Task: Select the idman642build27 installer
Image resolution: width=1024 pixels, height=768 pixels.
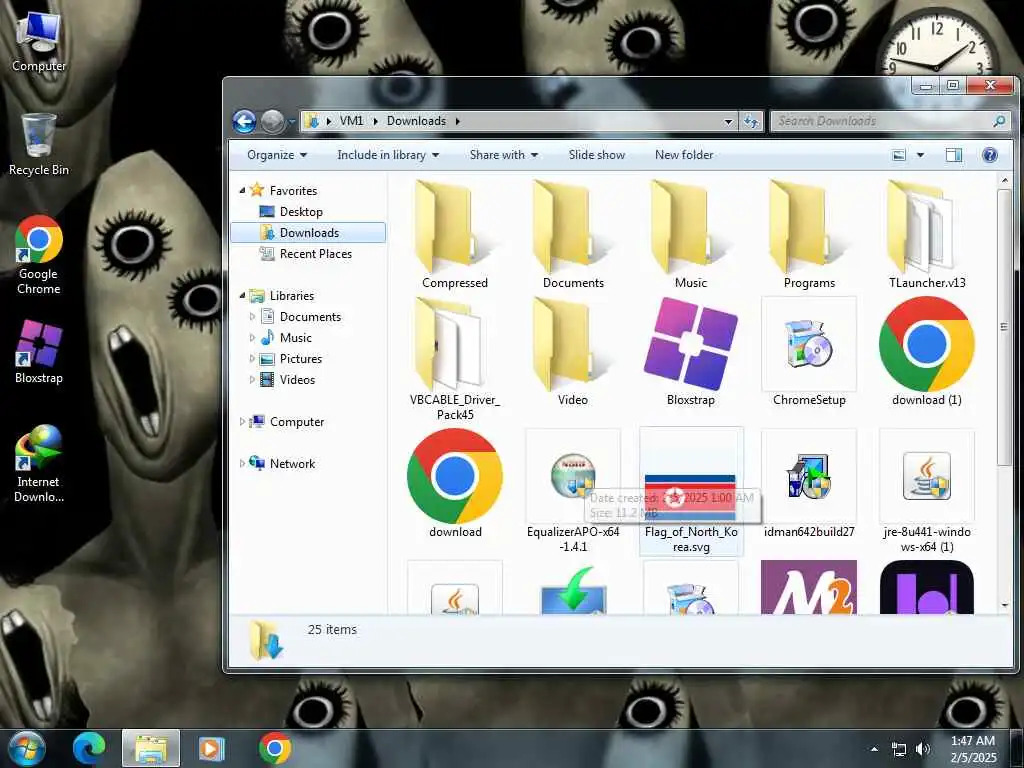Action: tap(809, 483)
